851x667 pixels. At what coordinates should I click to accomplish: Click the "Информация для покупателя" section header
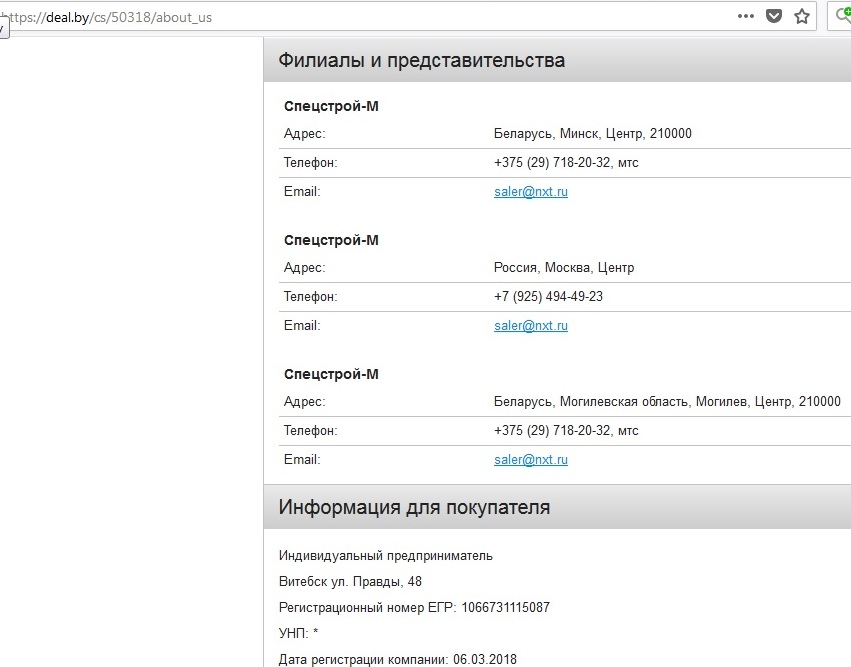coord(414,508)
